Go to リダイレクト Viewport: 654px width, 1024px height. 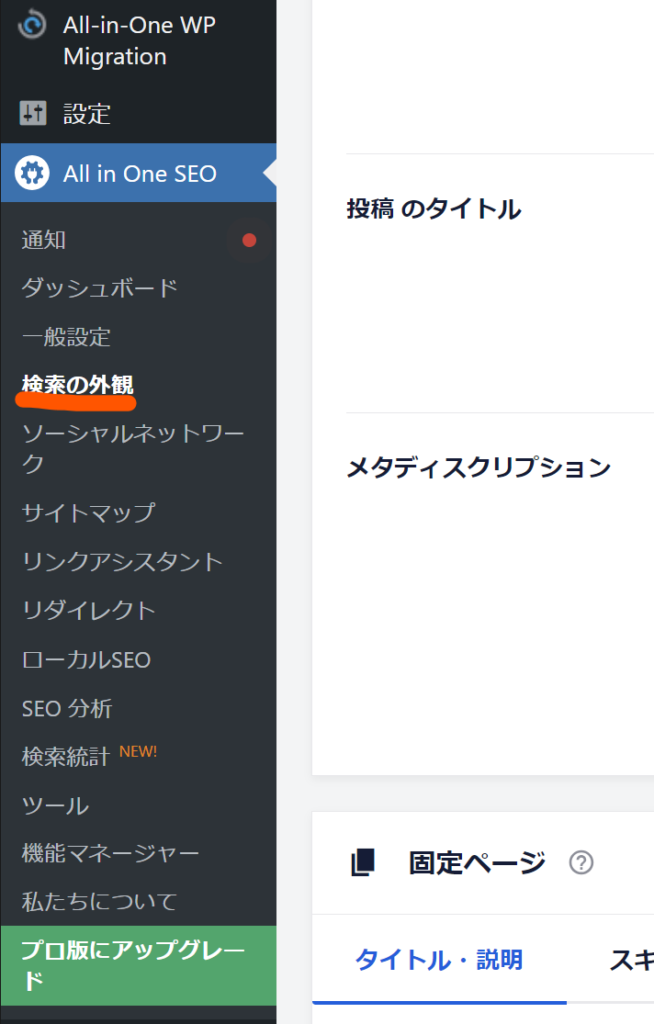tap(89, 610)
